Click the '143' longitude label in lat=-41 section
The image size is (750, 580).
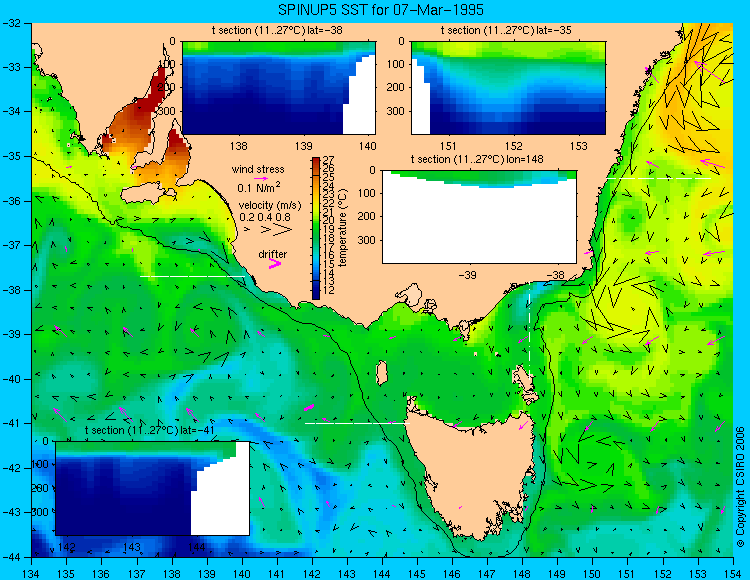pyautogui.click(x=132, y=547)
